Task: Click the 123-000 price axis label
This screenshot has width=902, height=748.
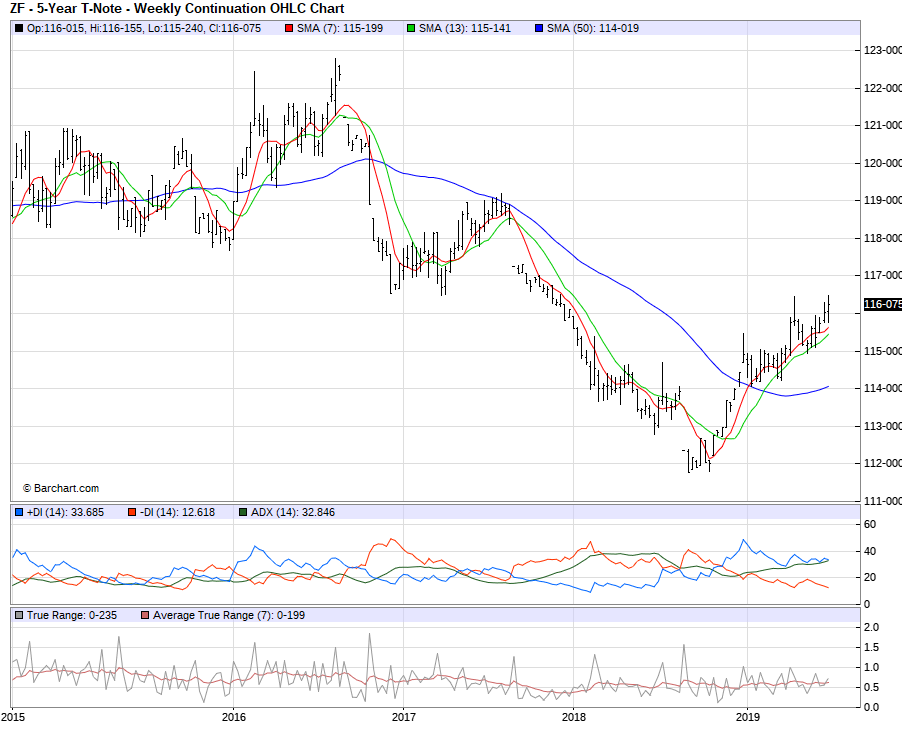Action: point(882,50)
